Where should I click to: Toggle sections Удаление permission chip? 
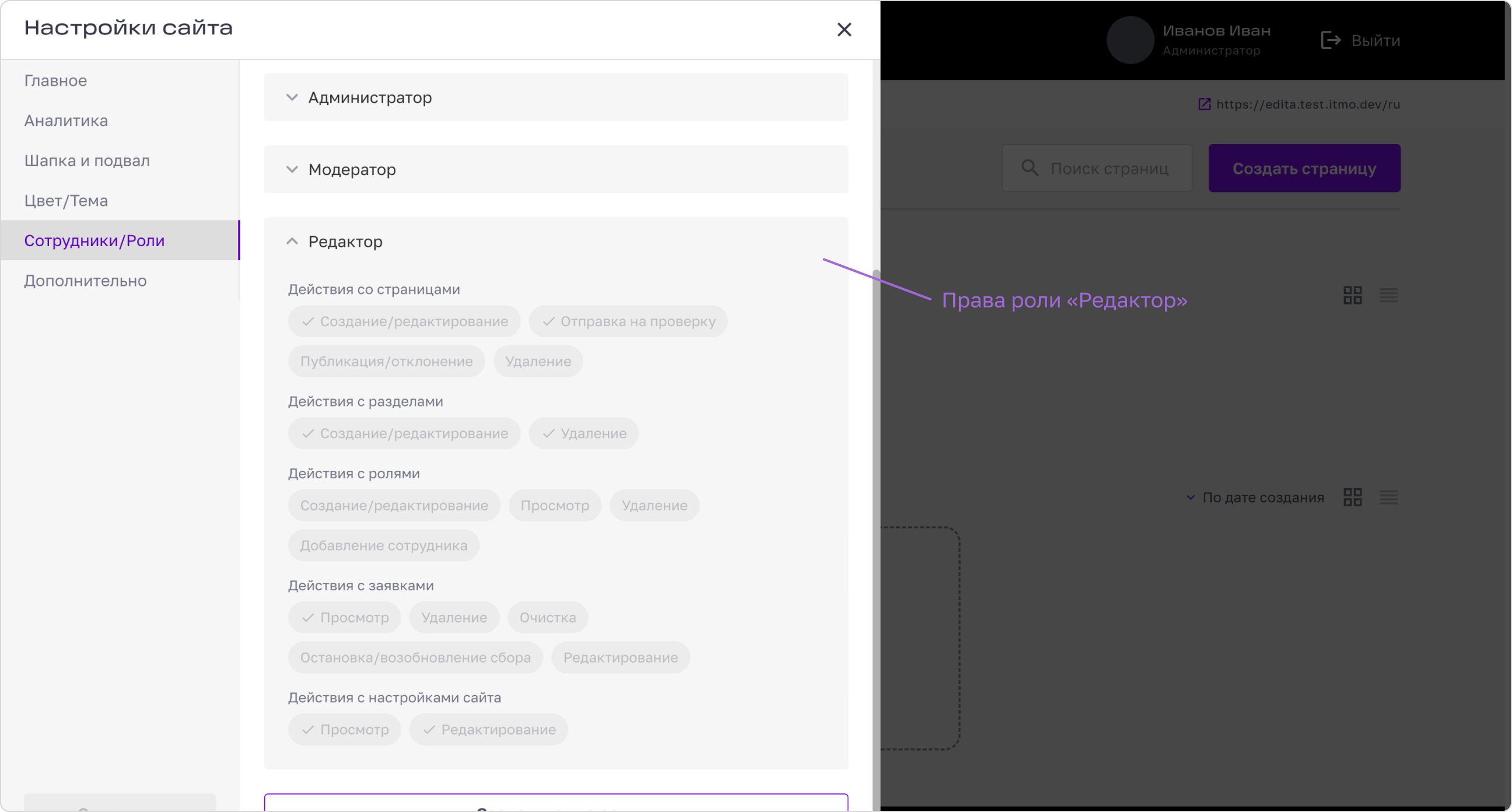pos(583,433)
